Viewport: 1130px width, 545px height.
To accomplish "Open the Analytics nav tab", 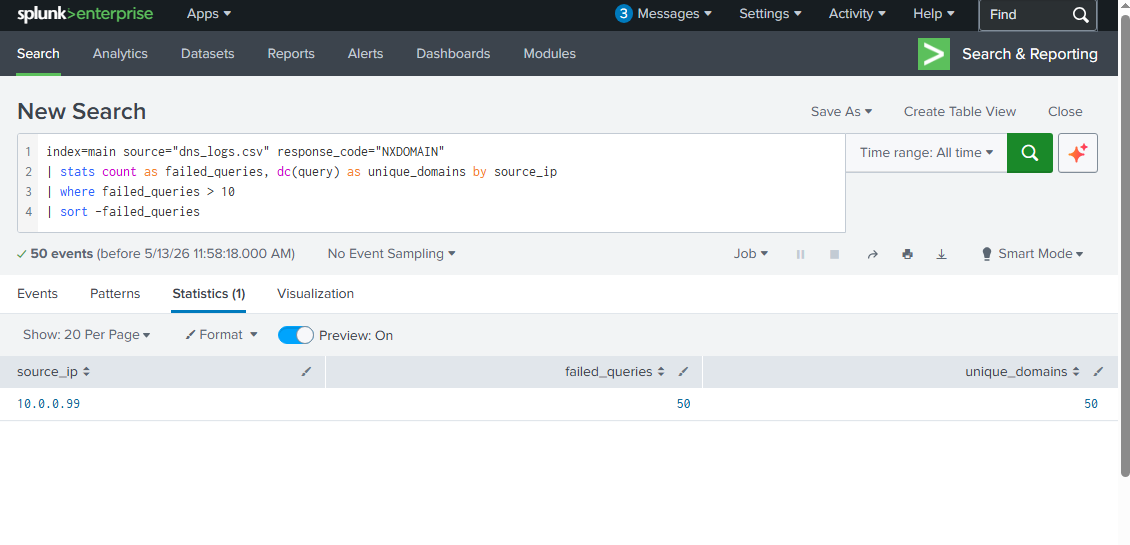I will pyautogui.click(x=120, y=54).
